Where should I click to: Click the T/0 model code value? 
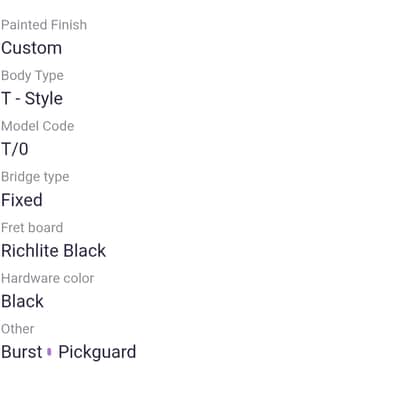[x=15, y=149]
